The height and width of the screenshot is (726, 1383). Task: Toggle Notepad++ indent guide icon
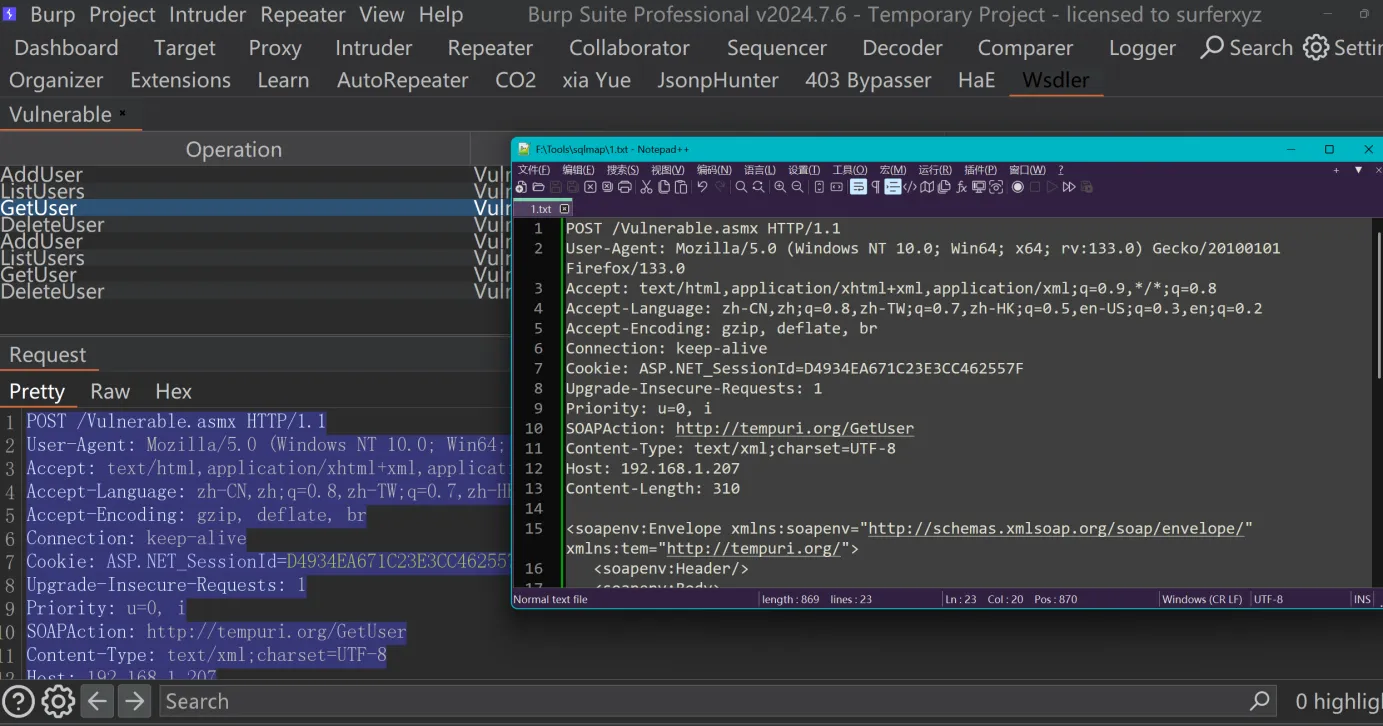pos(892,187)
